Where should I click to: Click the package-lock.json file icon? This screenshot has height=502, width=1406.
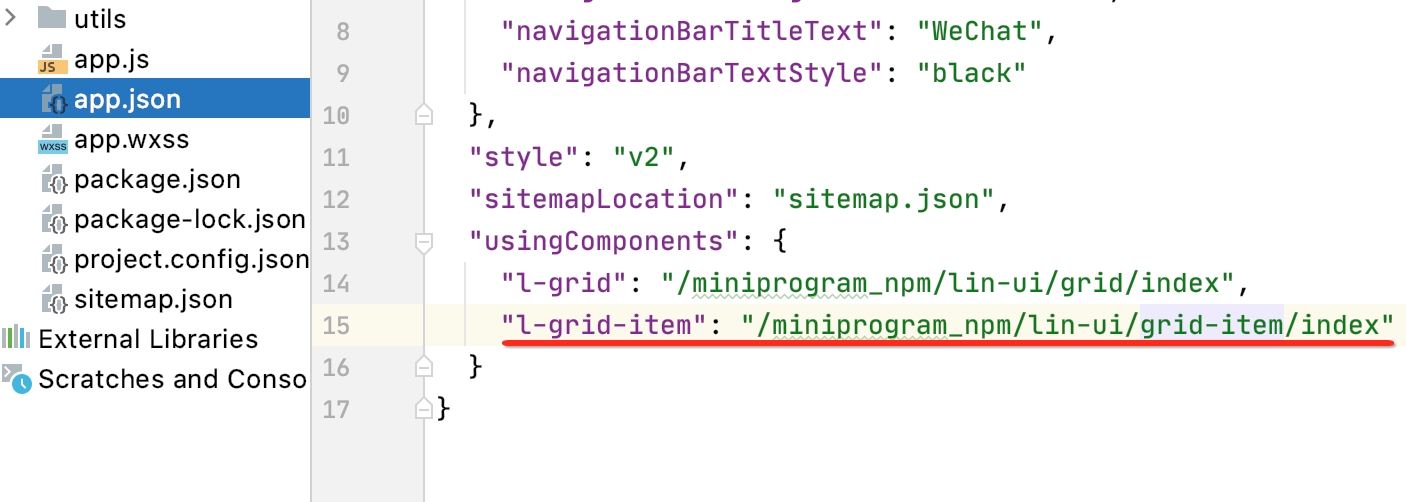click(53, 220)
